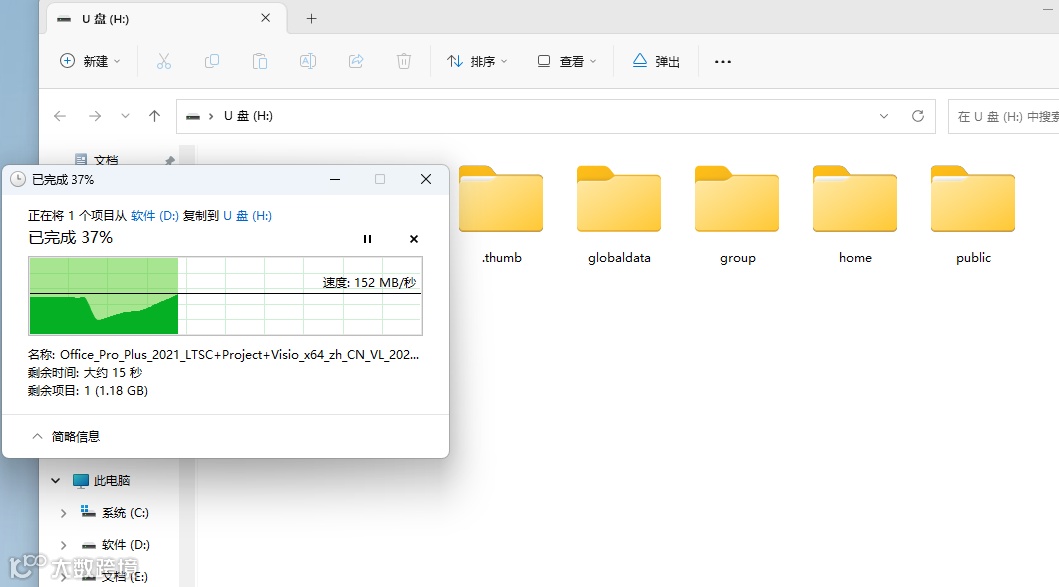Screen dimensions: 1059x587
Task: Click the clock icon in dialog title
Action: [x=18, y=179]
